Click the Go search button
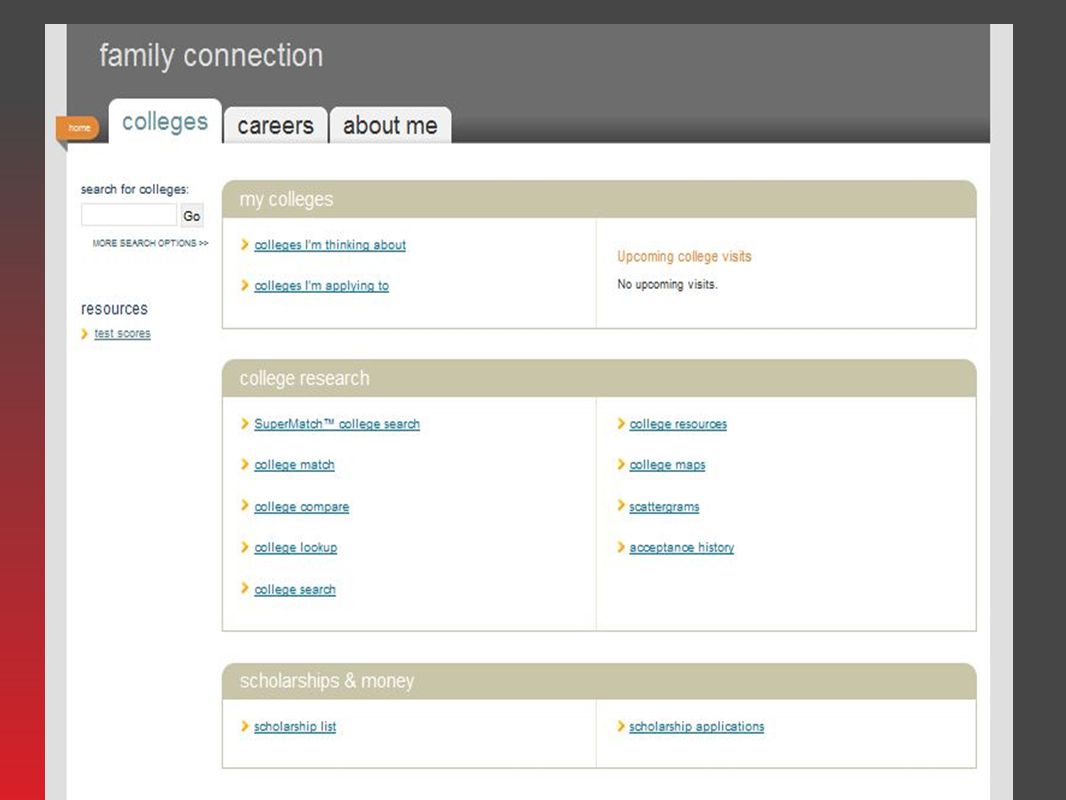The height and width of the screenshot is (800, 1066). [192, 215]
